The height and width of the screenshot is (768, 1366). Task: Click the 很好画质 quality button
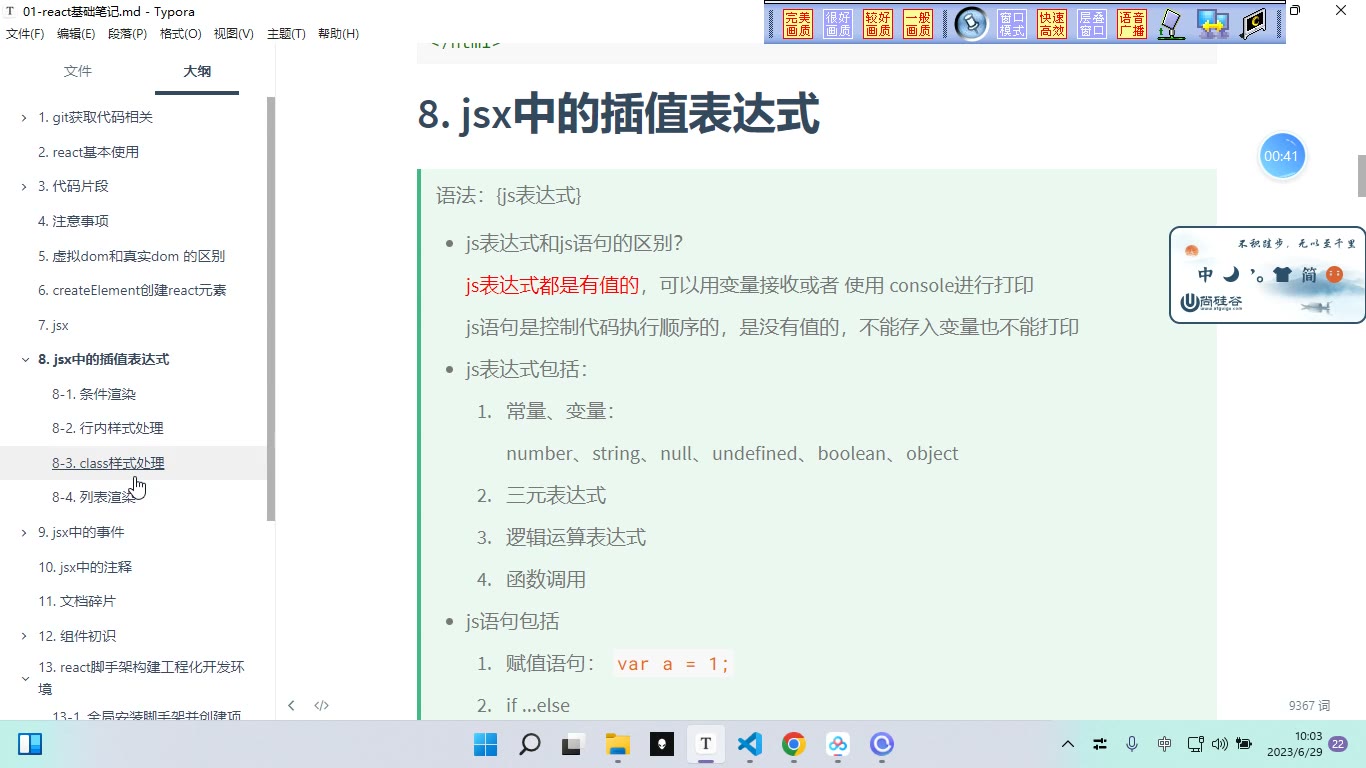[x=838, y=24]
